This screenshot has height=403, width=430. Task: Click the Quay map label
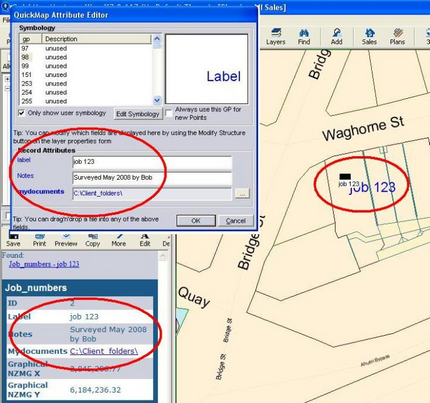pos(194,297)
